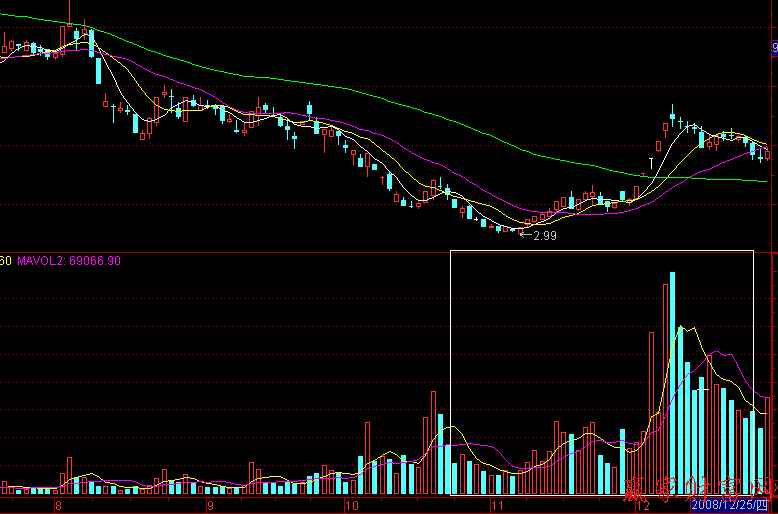Image resolution: width=778 pixels, height=514 pixels.
Task: Click month 10 marker on time axis
Action: click(350, 506)
